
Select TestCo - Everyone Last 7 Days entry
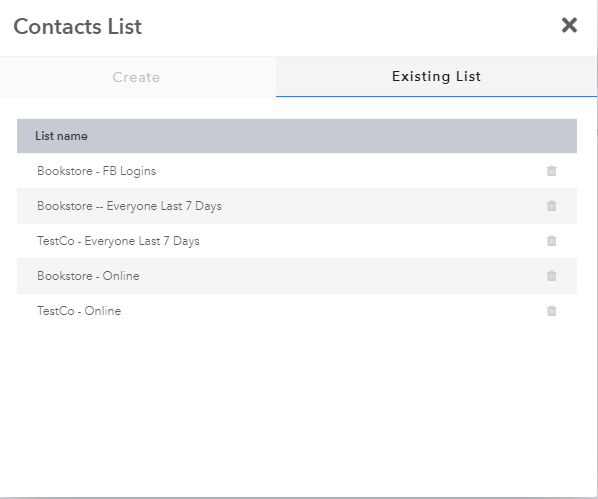(x=118, y=241)
